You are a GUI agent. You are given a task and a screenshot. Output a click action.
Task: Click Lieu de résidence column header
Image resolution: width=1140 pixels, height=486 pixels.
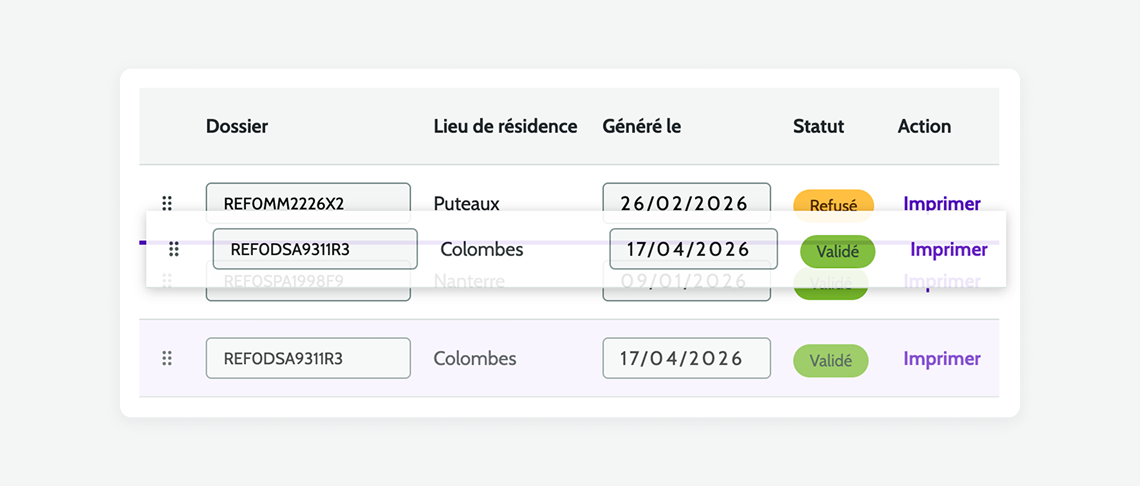click(x=505, y=127)
